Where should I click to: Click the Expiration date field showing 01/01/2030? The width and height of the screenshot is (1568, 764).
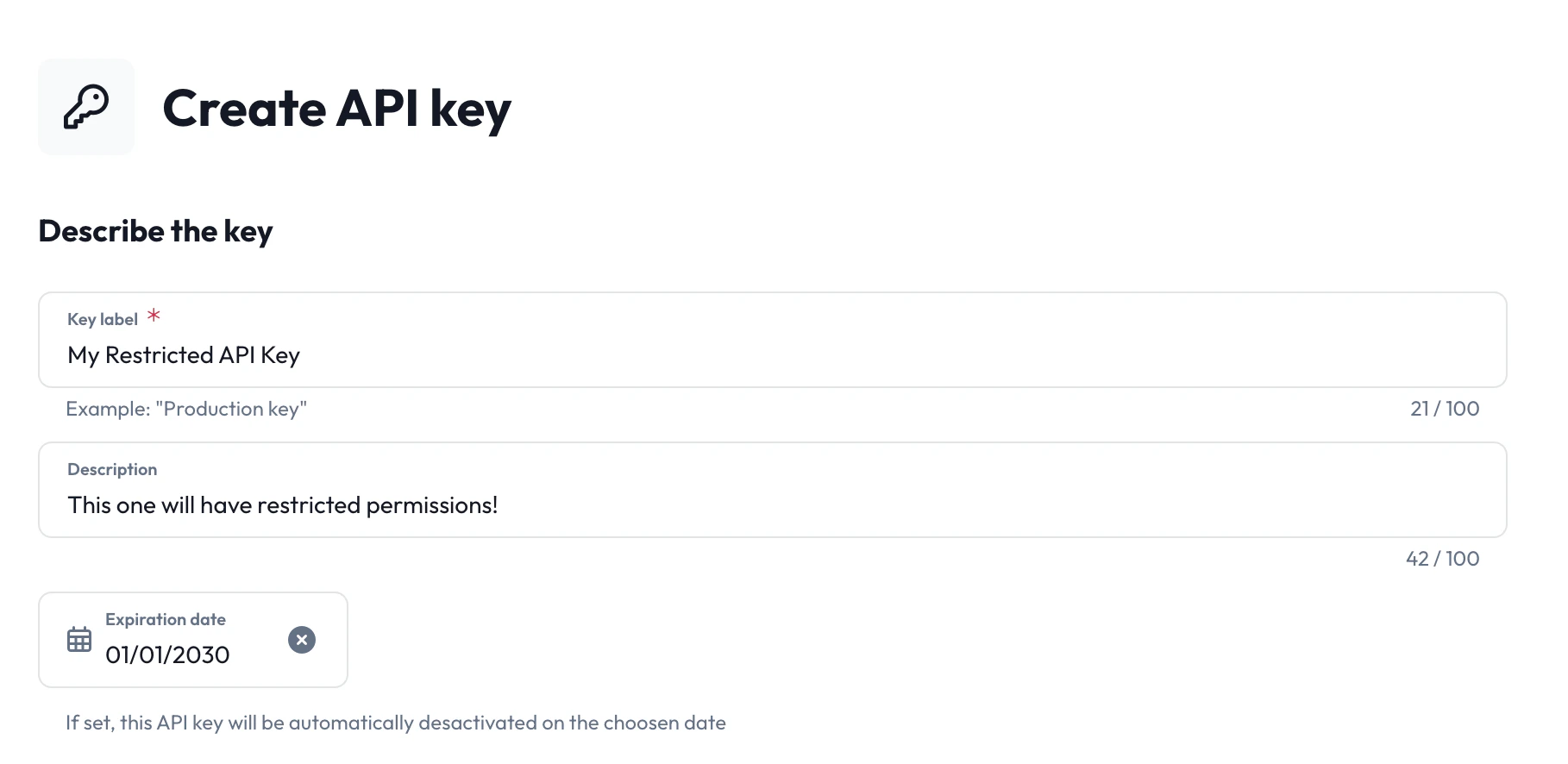tap(167, 654)
